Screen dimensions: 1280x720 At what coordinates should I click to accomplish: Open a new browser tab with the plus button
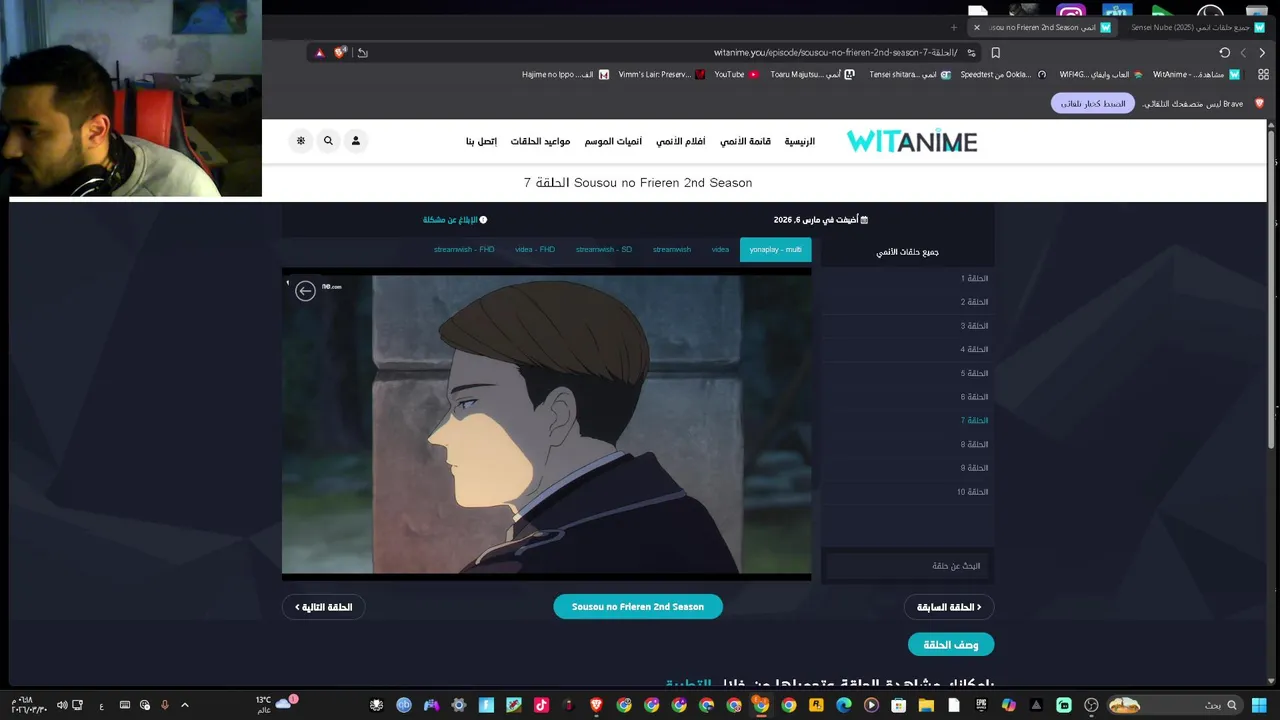coord(954,28)
